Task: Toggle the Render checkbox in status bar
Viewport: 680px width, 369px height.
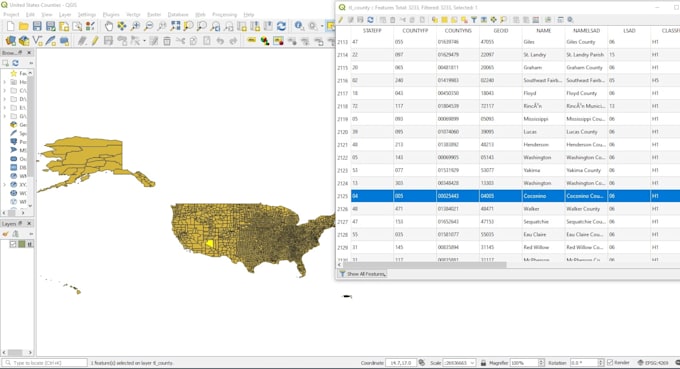Action: coord(610,362)
